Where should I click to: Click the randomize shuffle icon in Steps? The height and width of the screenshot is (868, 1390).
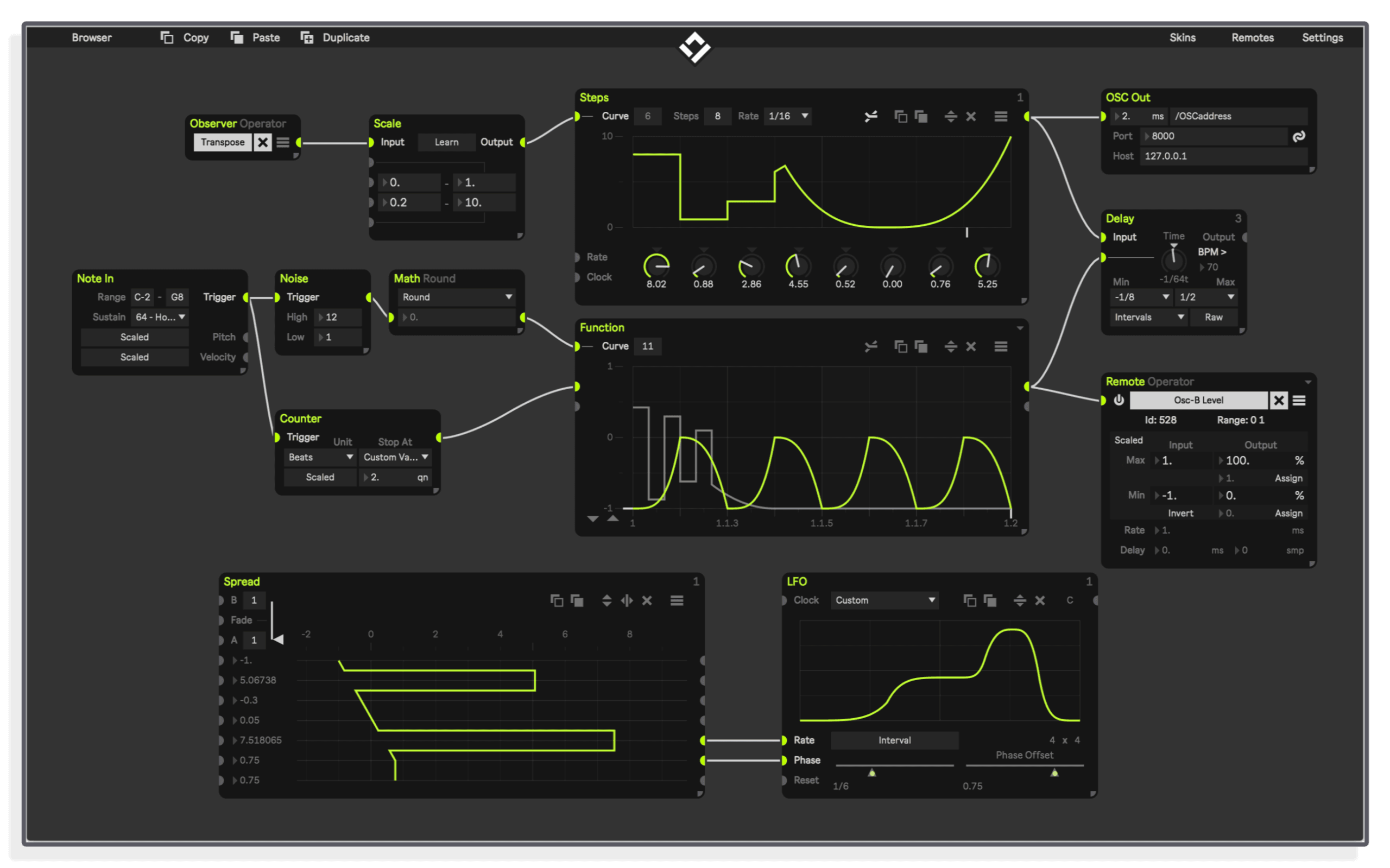871,117
